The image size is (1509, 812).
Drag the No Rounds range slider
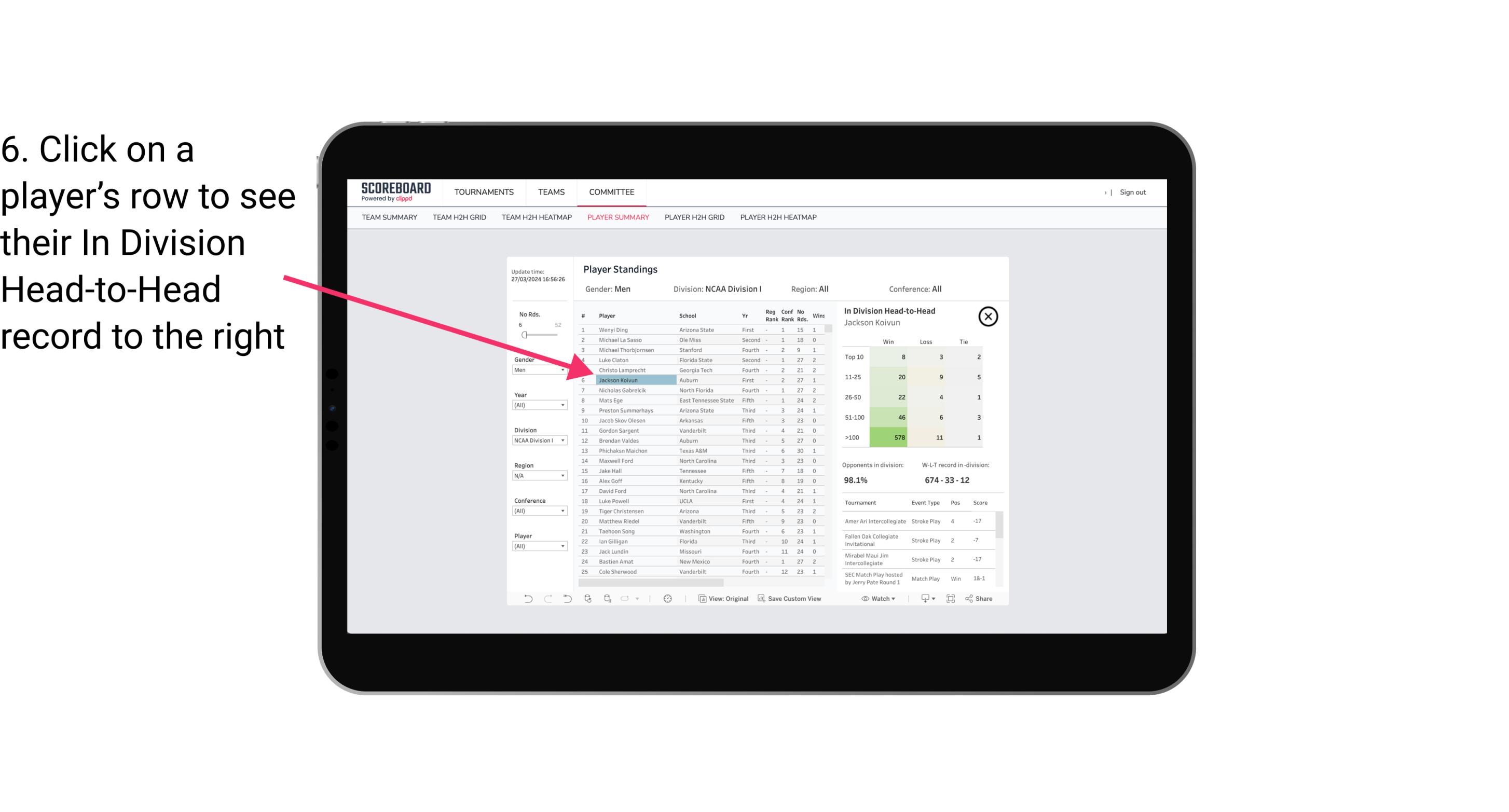523,334
